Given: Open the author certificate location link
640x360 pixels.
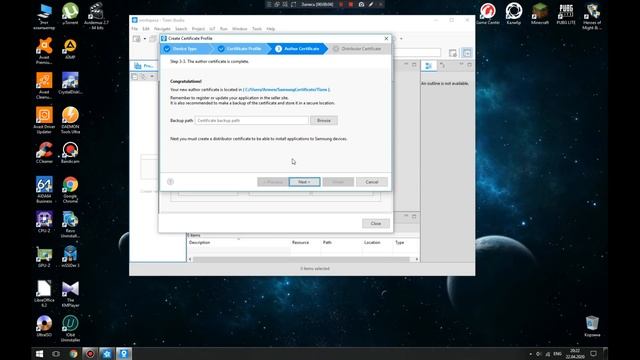Looking at the screenshot, I should click(287, 89).
